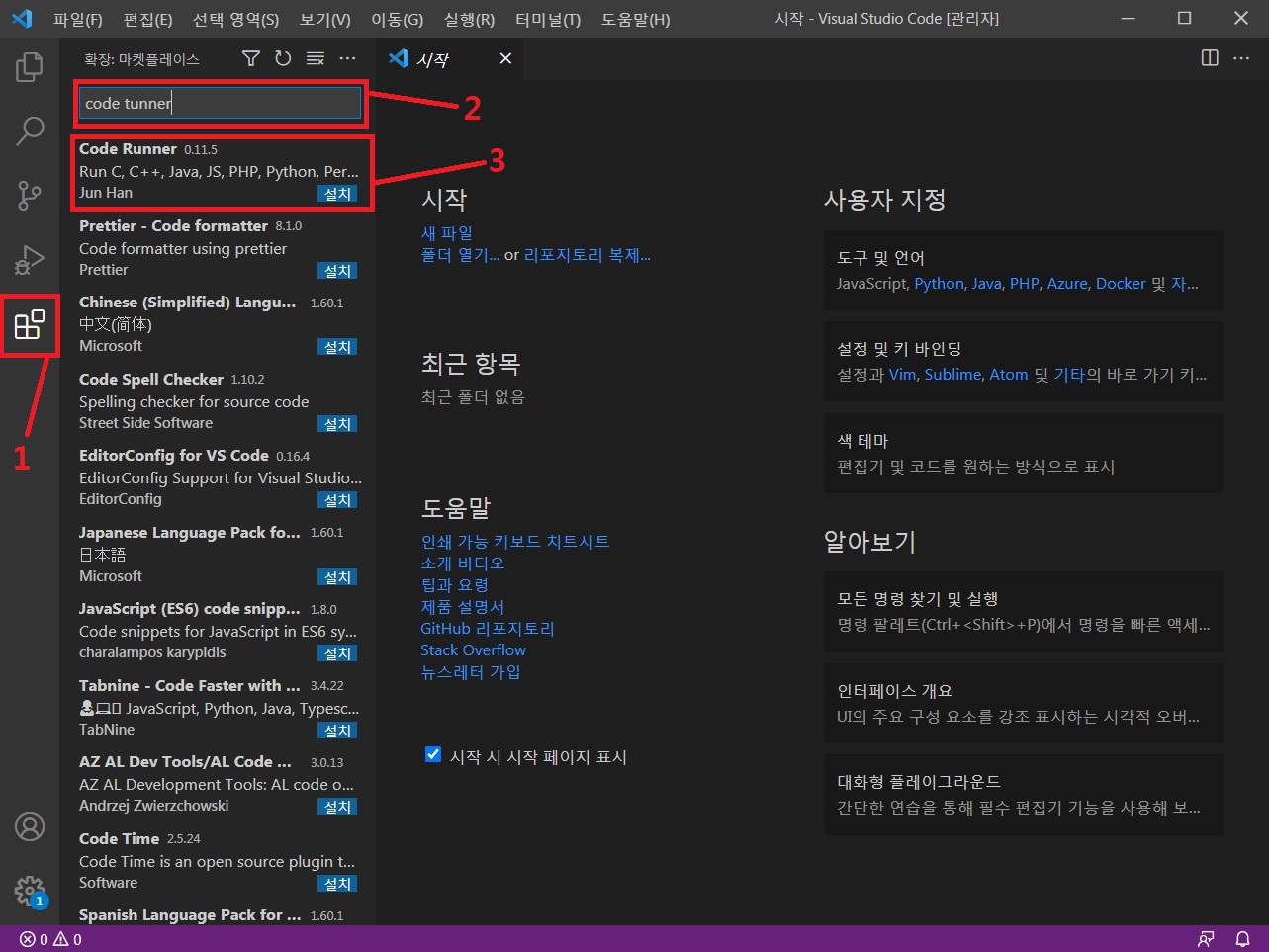Viewport: 1269px width, 952px height.
Task: Click the filter extensions funnel icon
Action: (251, 59)
